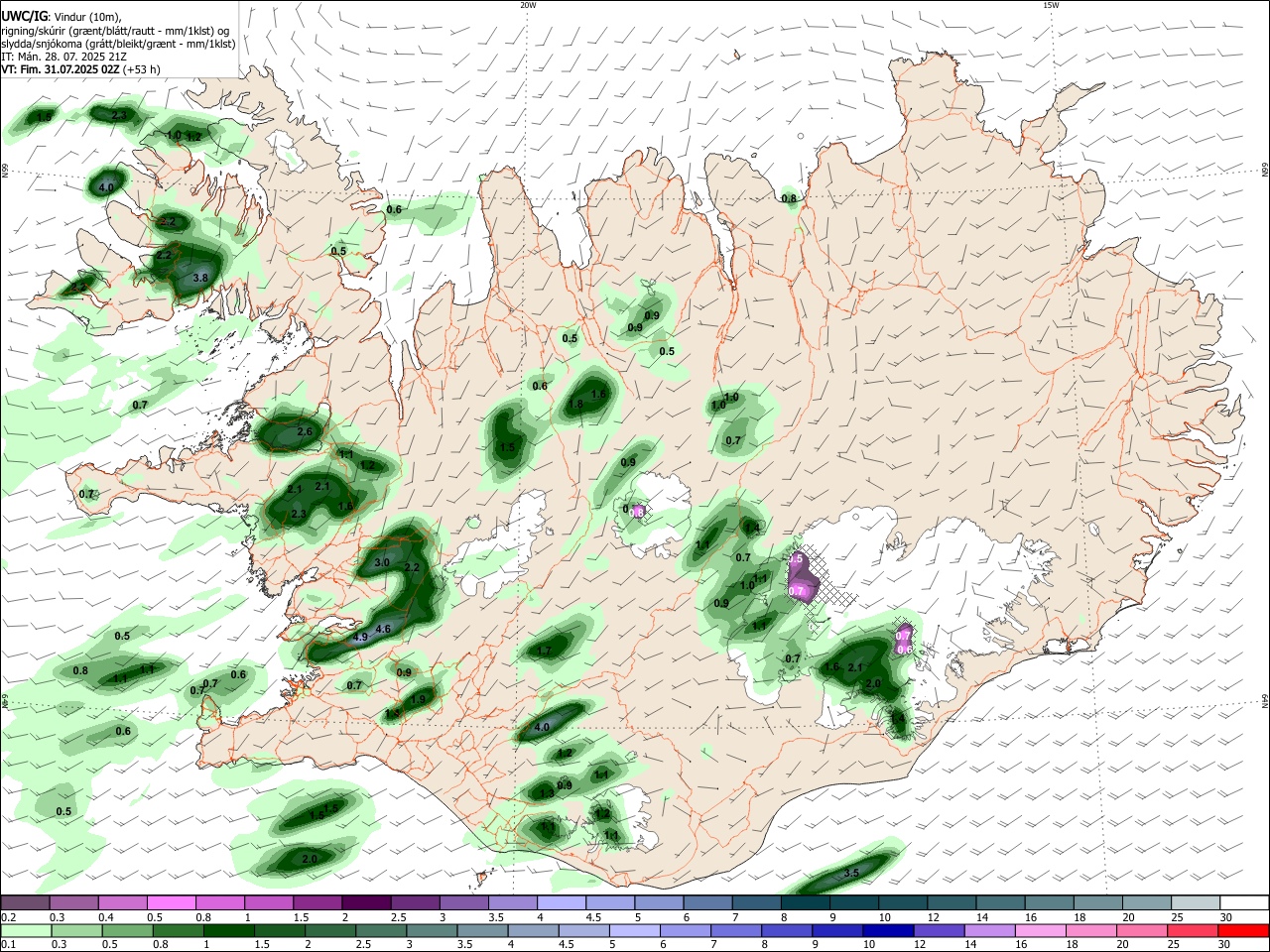The width and height of the screenshot is (1270, 952).
Task: Select the 'IT: Mán. 28. 07. 2025 21Z' line
Action: (64, 57)
